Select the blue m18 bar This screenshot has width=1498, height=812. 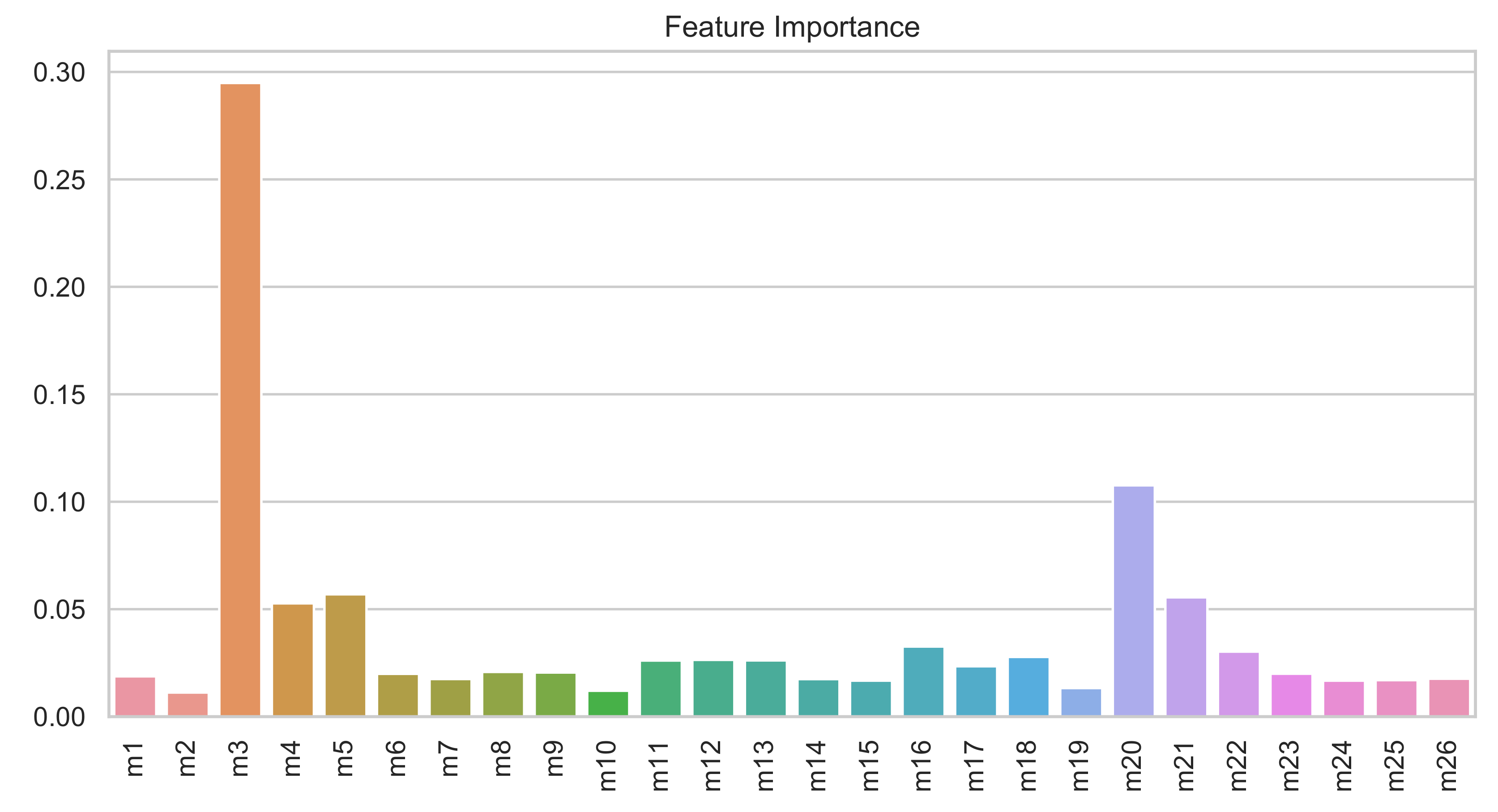point(1029,686)
